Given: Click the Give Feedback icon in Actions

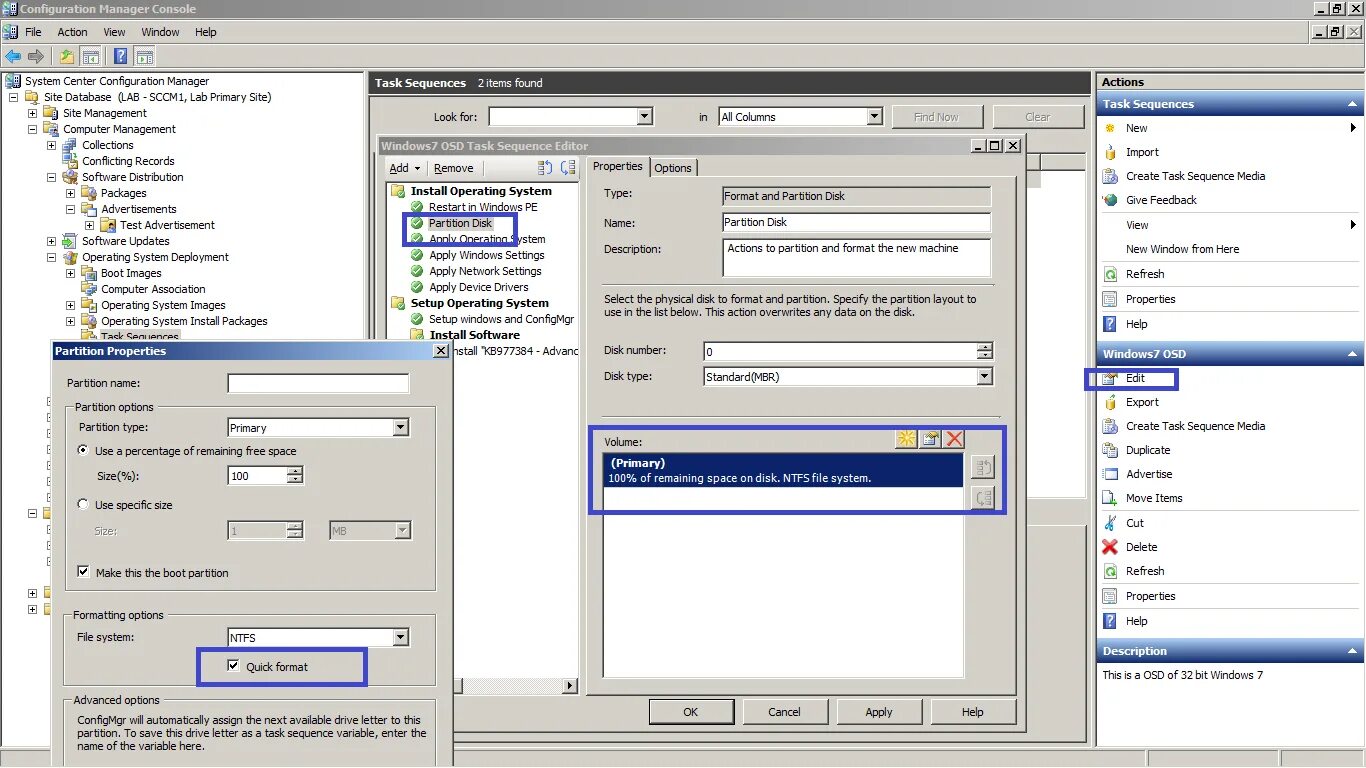Looking at the screenshot, I should (x=1110, y=200).
